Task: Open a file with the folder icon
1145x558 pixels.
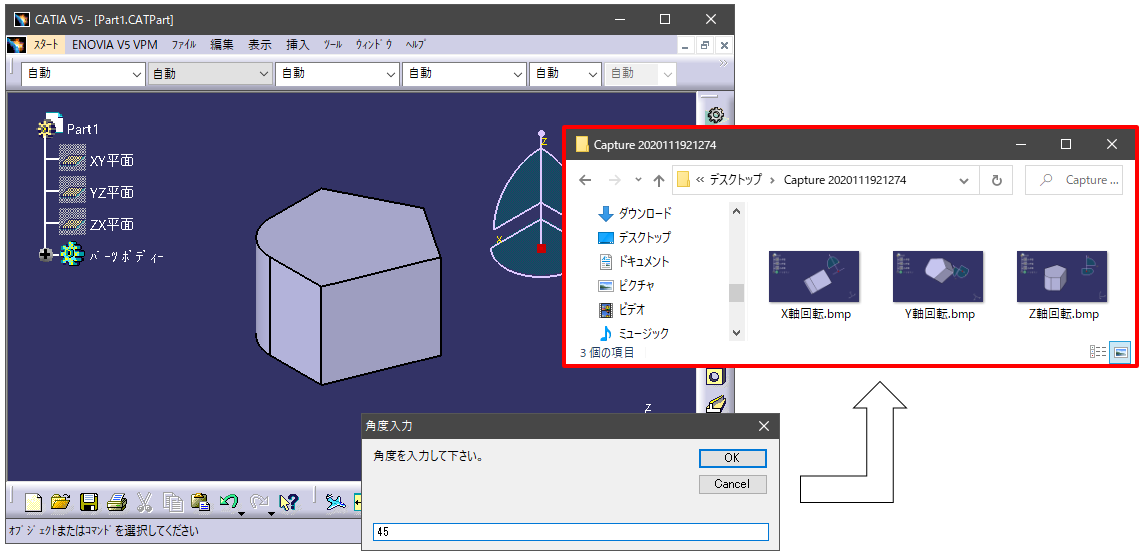Action: [x=61, y=502]
